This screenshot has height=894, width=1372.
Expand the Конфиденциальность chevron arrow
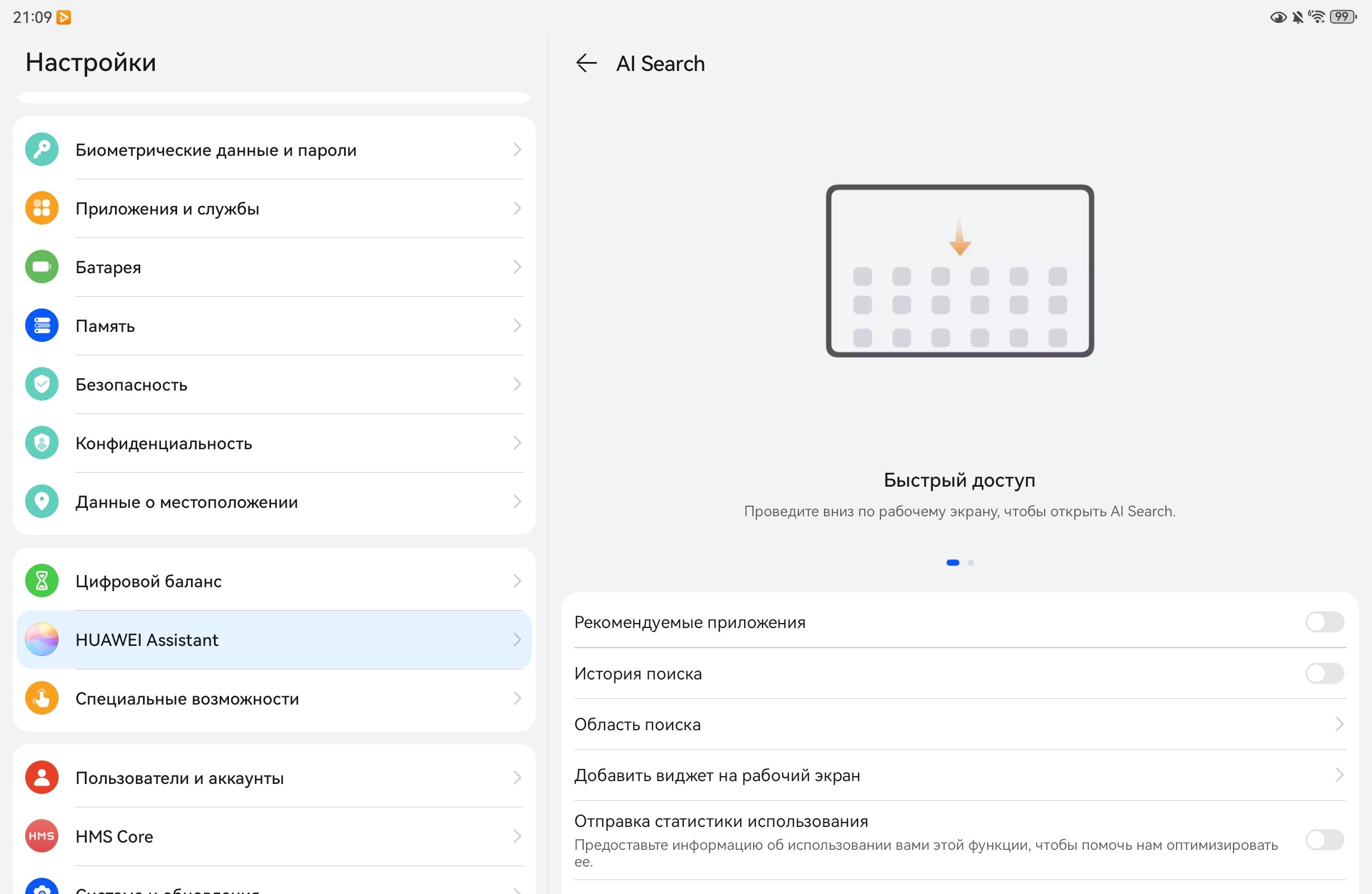pyautogui.click(x=517, y=443)
